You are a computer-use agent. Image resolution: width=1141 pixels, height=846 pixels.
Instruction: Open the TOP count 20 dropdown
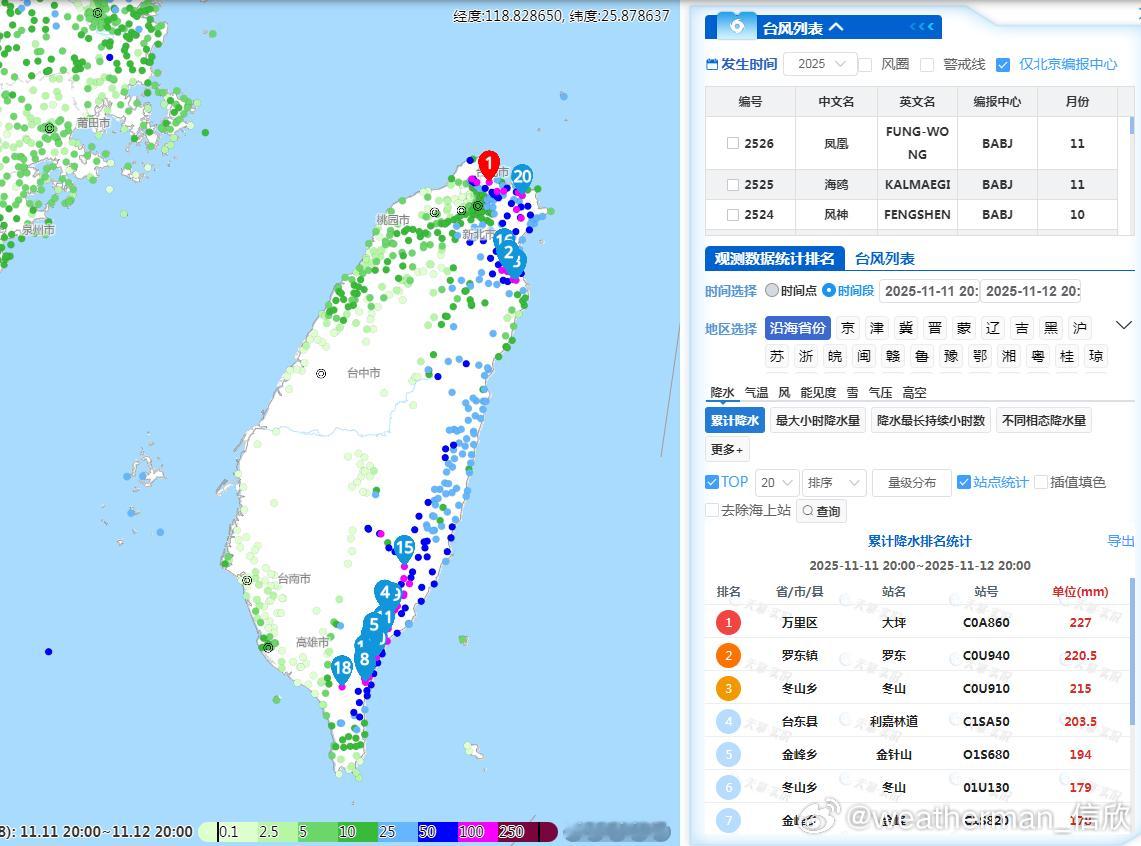tap(777, 482)
